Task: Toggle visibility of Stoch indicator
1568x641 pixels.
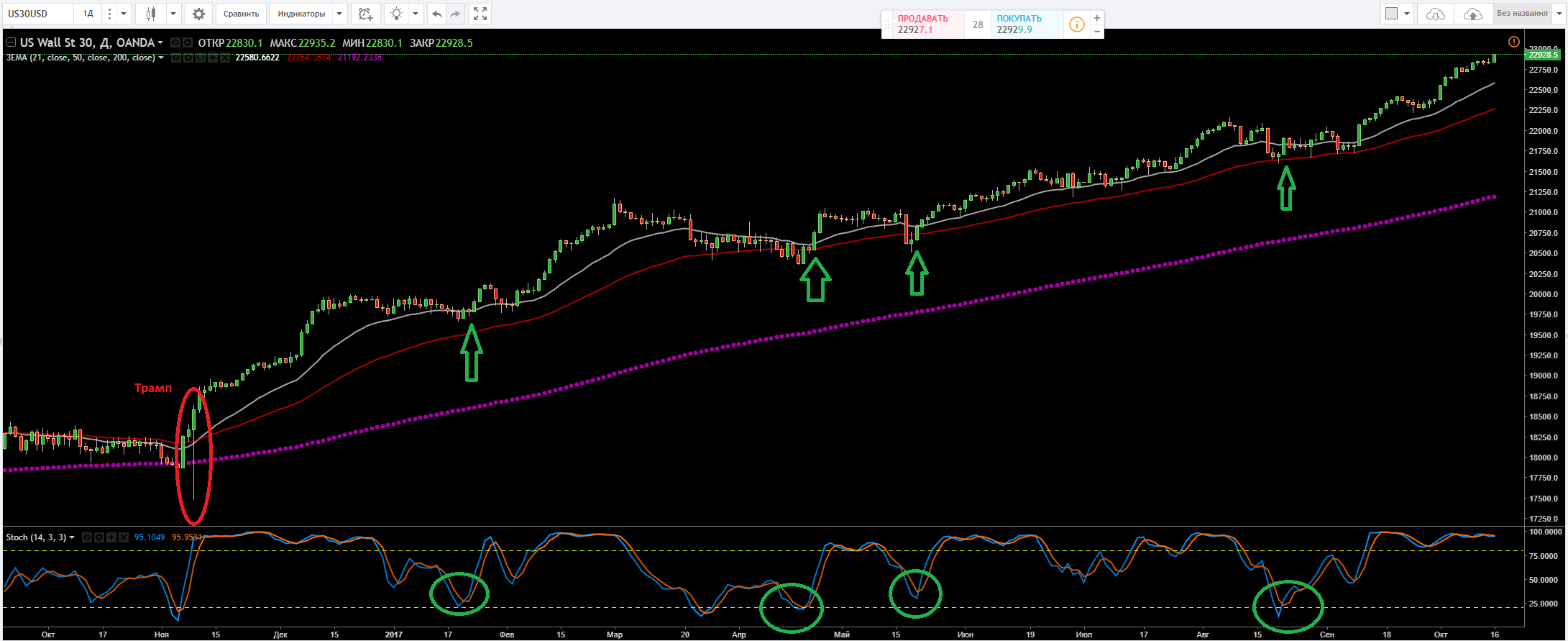Action: 87,537
